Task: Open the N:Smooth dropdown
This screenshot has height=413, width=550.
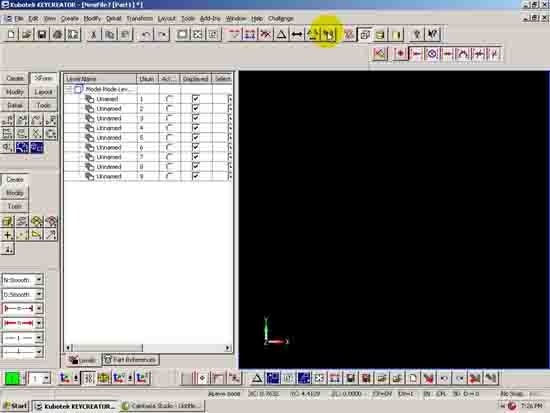Action: pyautogui.click(x=39, y=280)
